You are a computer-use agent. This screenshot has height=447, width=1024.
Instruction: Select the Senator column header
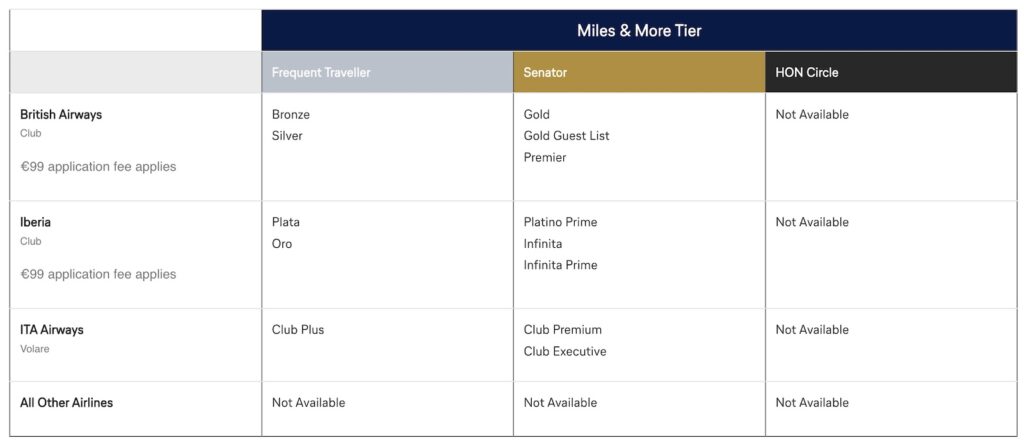tap(545, 73)
